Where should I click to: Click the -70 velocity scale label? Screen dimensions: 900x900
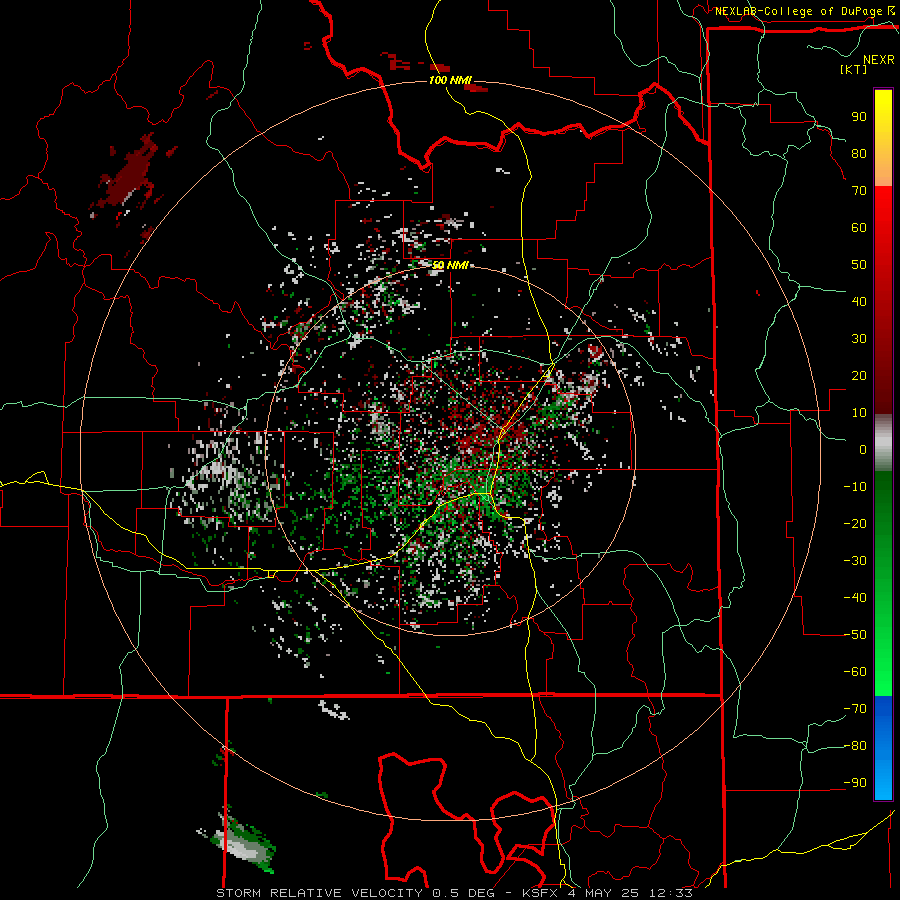pos(855,709)
